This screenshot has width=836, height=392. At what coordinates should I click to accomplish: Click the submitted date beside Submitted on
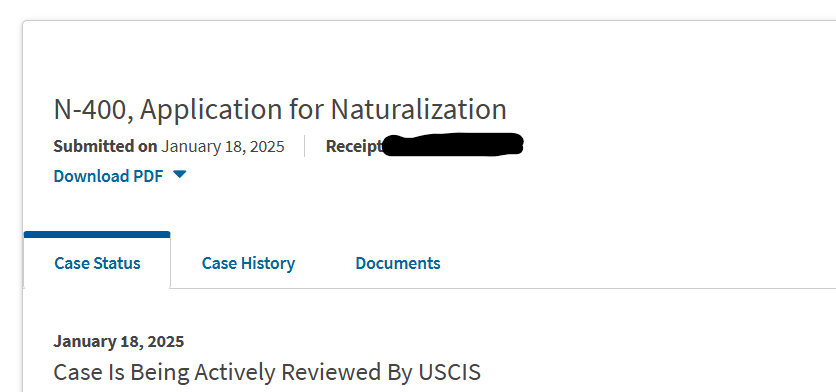pyautogui.click(x=223, y=146)
